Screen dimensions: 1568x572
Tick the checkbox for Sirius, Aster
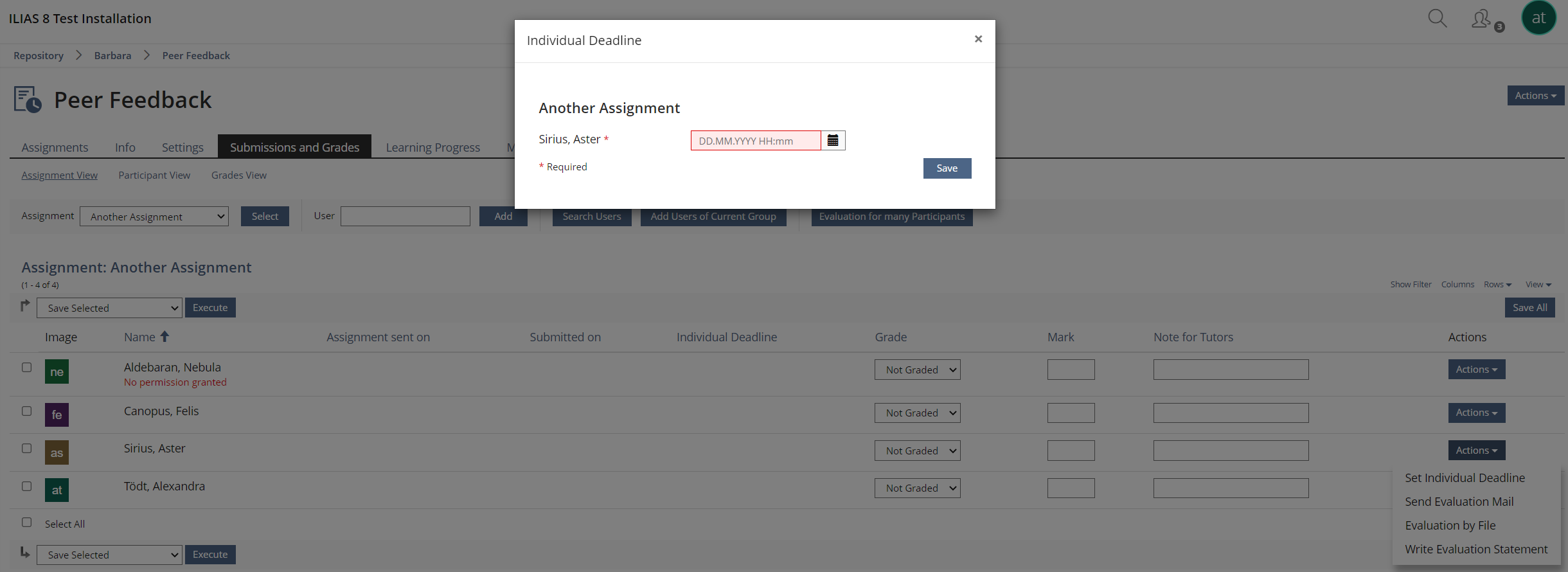tap(27, 449)
